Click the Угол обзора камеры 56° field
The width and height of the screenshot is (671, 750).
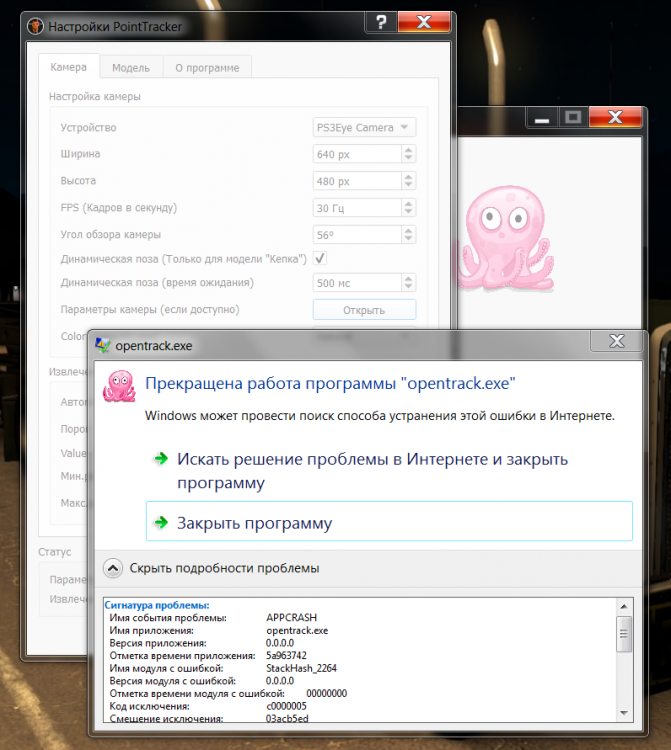click(x=357, y=235)
